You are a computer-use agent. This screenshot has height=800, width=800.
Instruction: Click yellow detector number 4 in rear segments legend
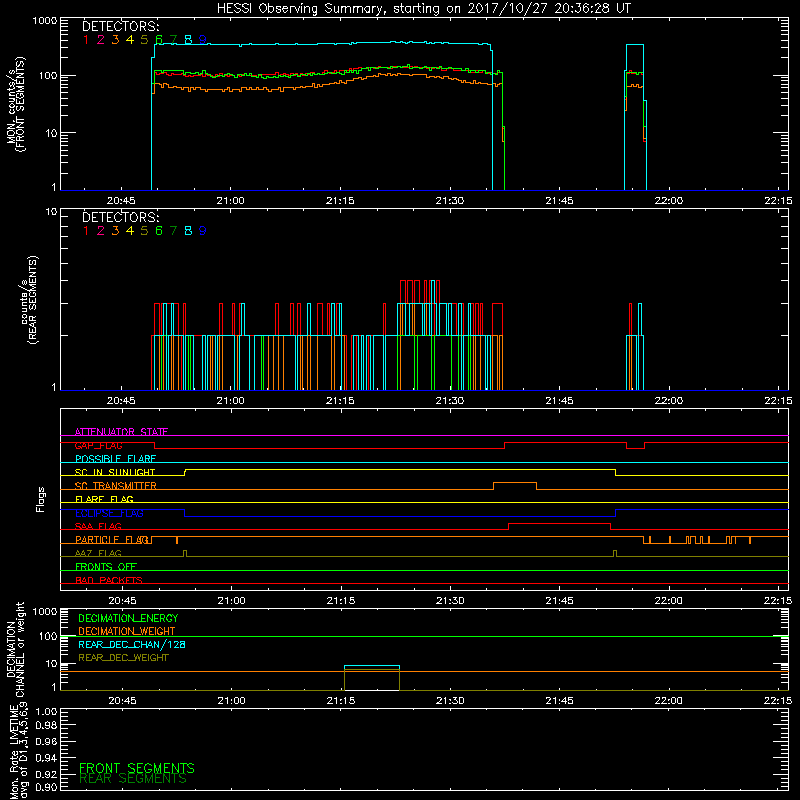tap(130, 231)
